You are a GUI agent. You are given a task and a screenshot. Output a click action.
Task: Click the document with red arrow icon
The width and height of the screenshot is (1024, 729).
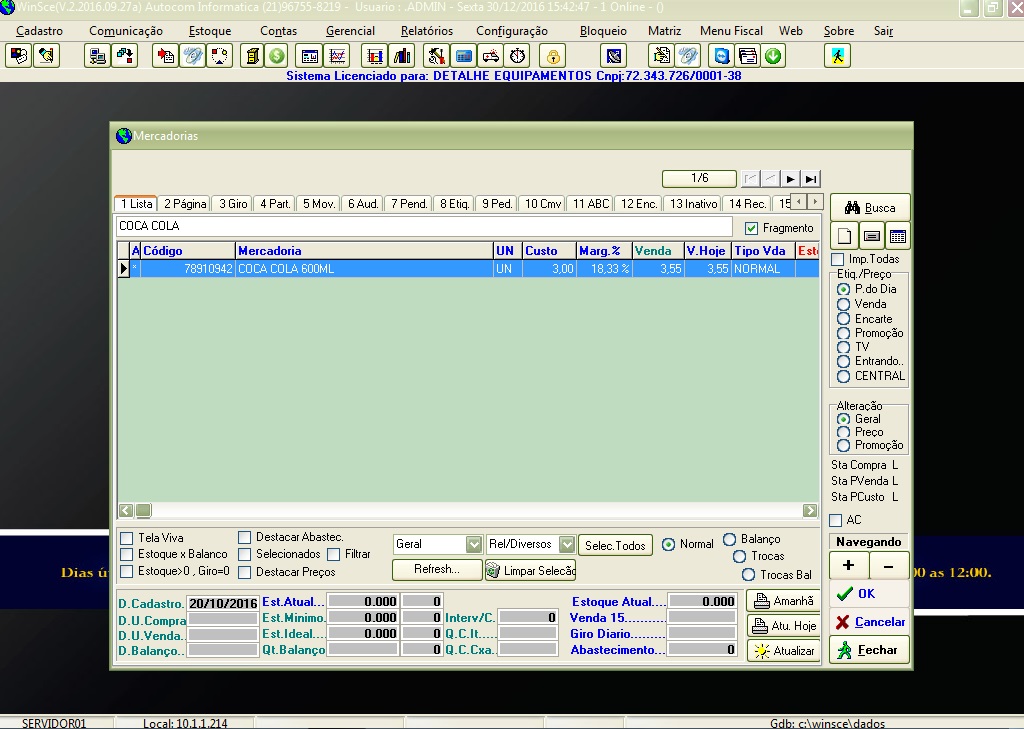(166, 56)
